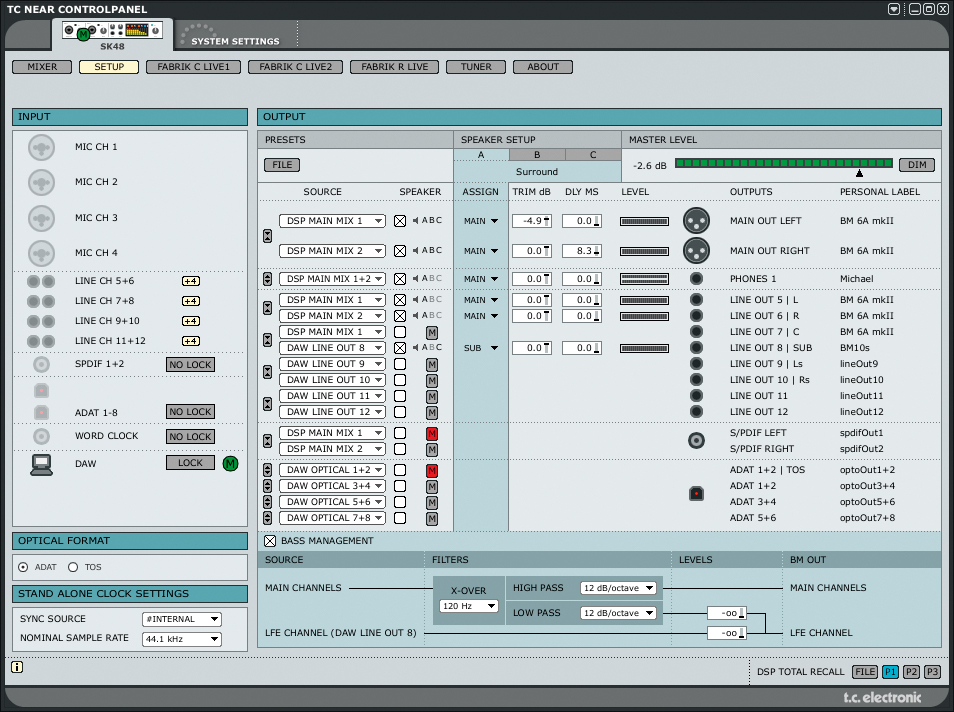Open the High Pass 12 dB/octave dropdown

[x=620, y=588]
